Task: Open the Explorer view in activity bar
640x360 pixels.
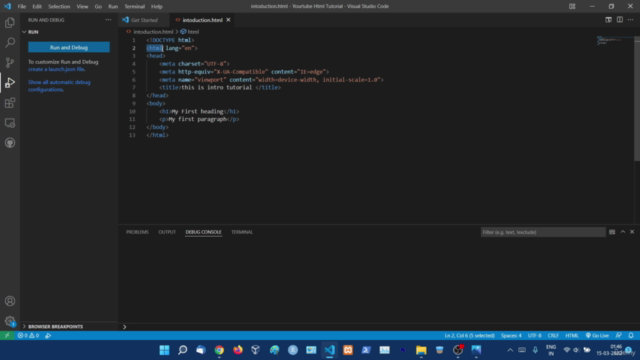Action: pyautogui.click(x=10, y=22)
